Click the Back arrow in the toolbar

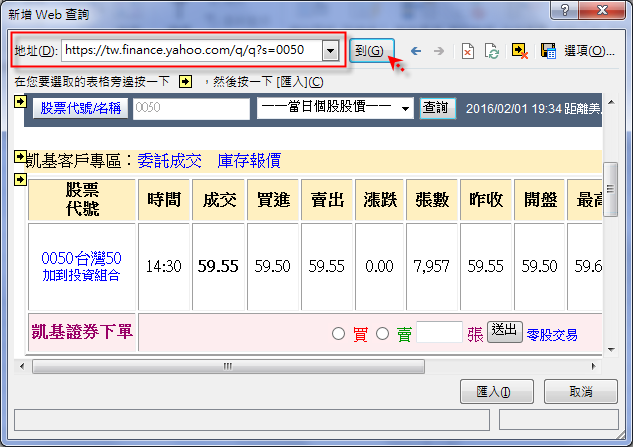(416, 51)
